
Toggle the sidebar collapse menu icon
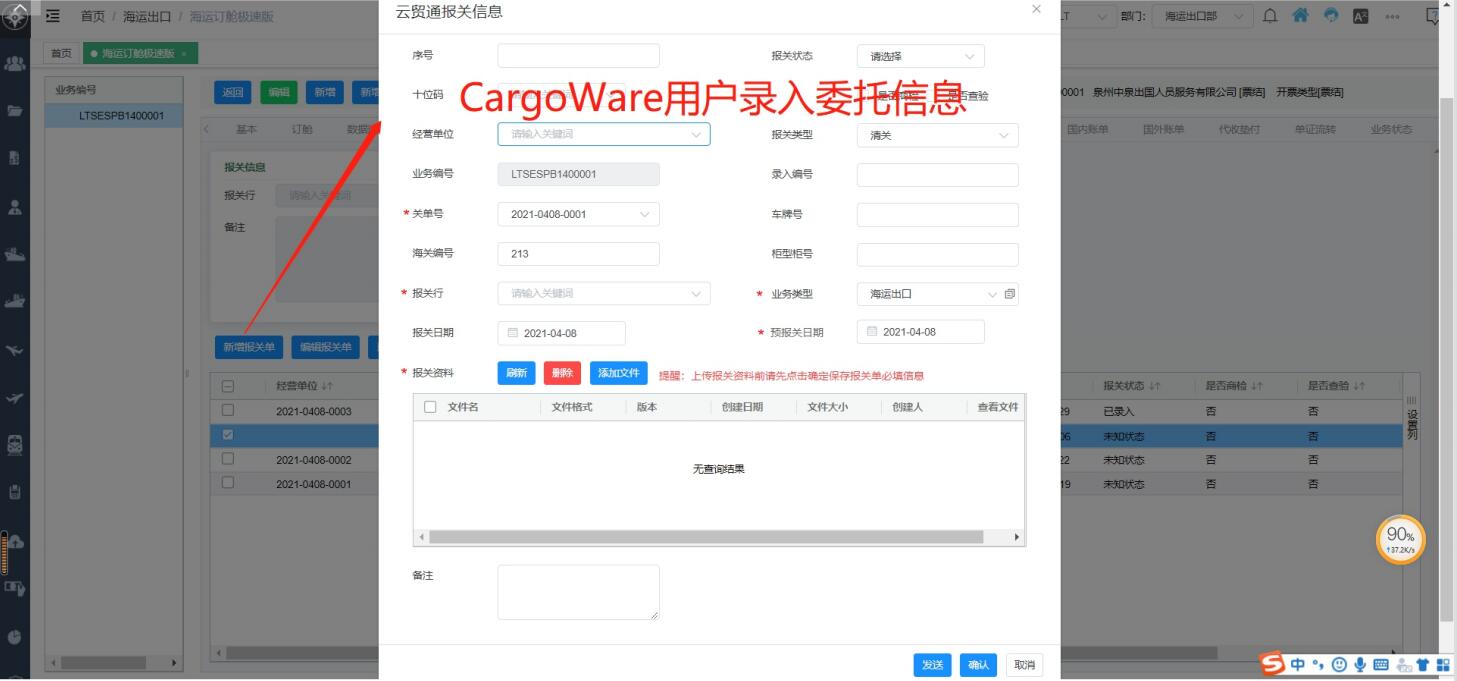[53, 16]
